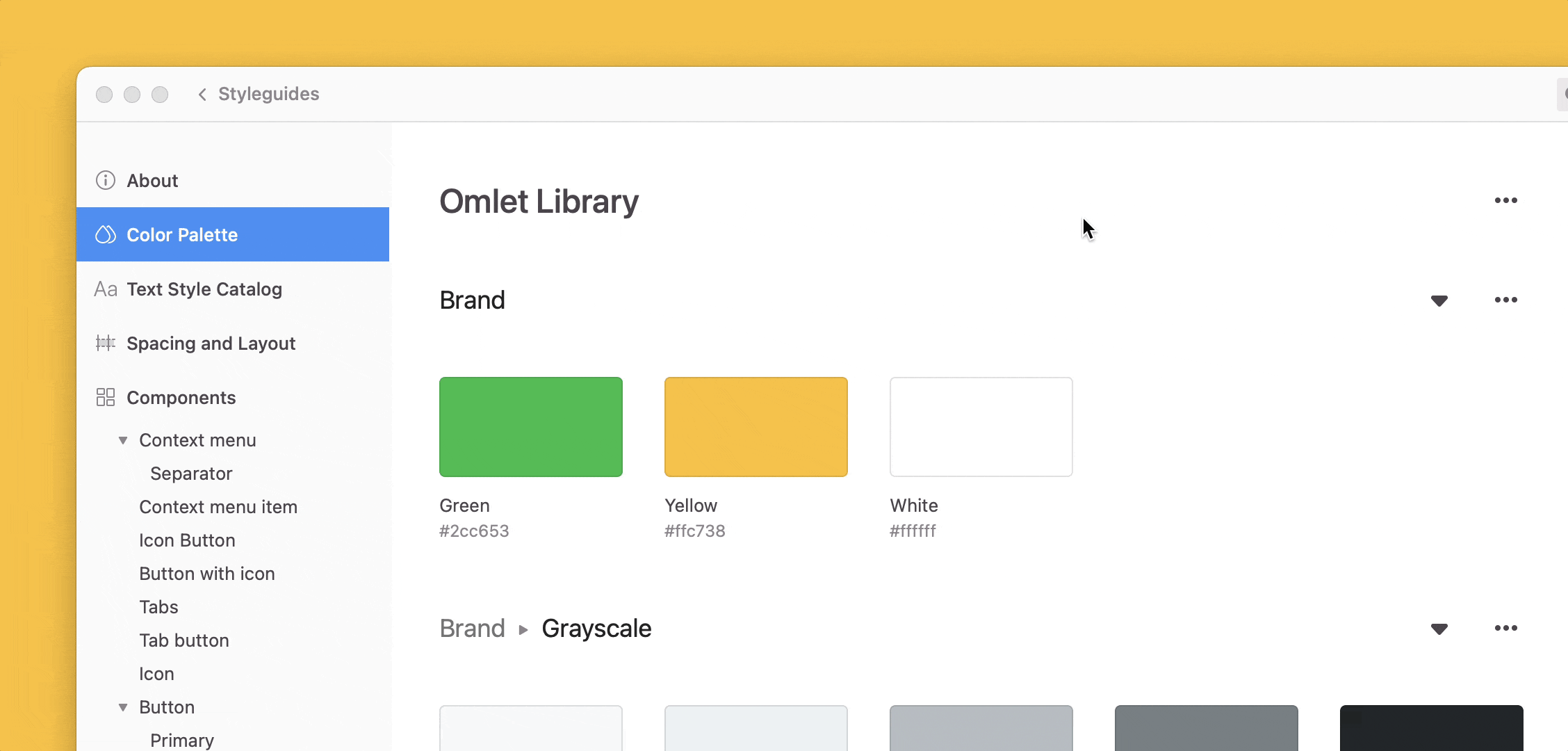Collapse the Grayscale color section

pos(1439,629)
